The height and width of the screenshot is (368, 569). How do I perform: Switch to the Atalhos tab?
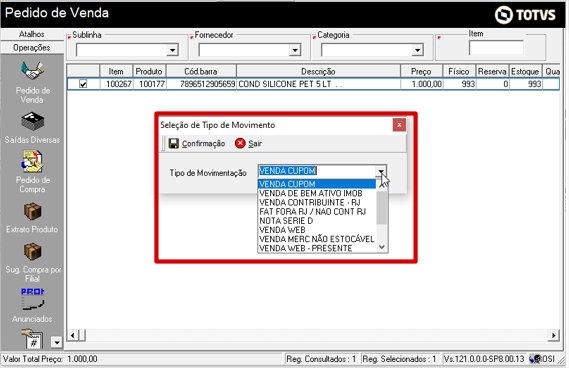click(x=32, y=34)
